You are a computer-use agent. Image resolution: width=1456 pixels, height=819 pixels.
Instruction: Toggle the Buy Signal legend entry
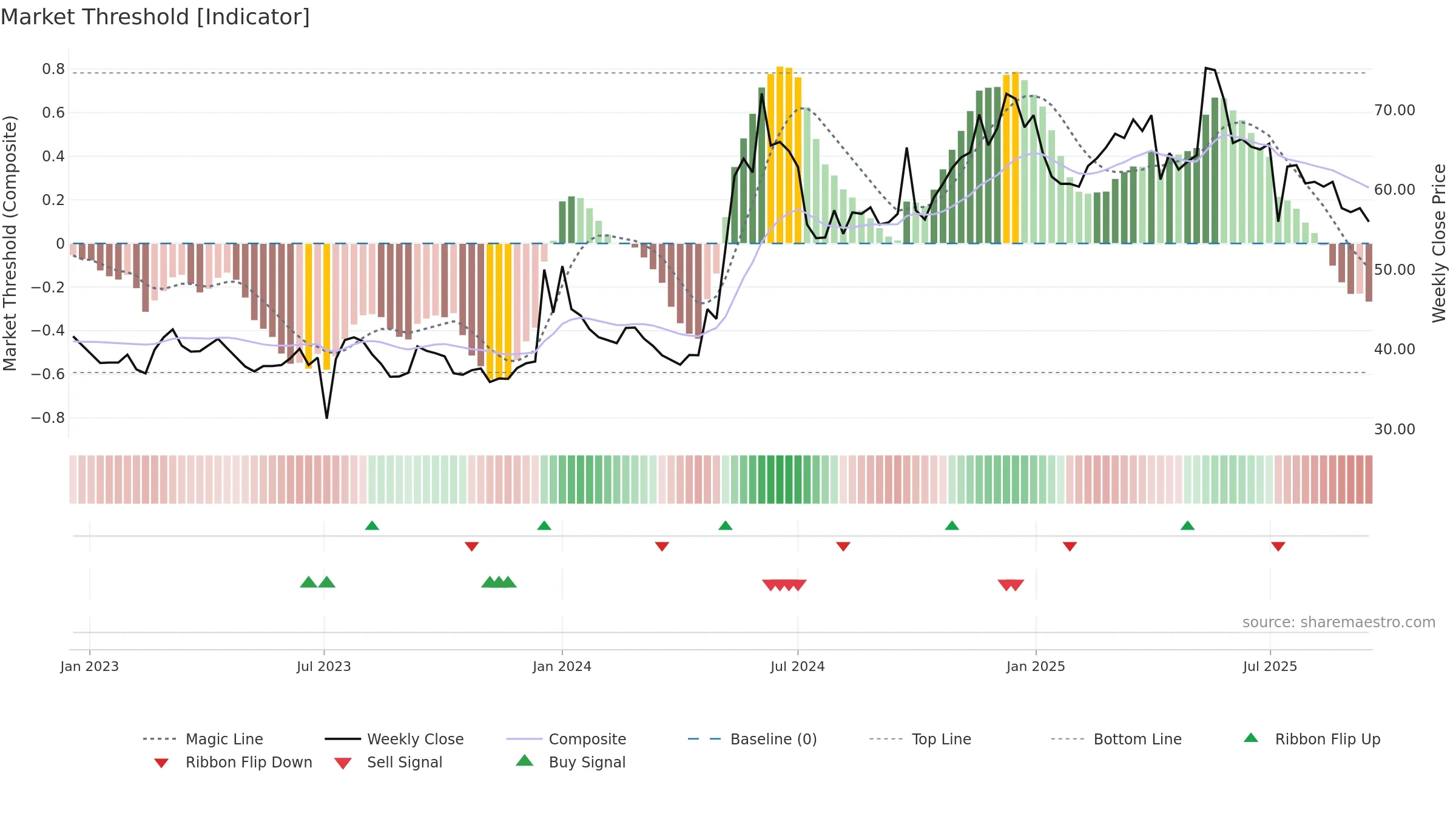(x=570, y=762)
